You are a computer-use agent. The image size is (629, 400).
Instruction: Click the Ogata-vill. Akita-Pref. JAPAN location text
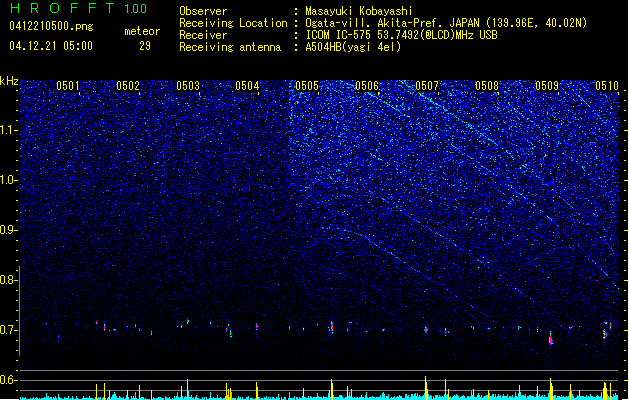pyautogui.click(x=446, y=23)
